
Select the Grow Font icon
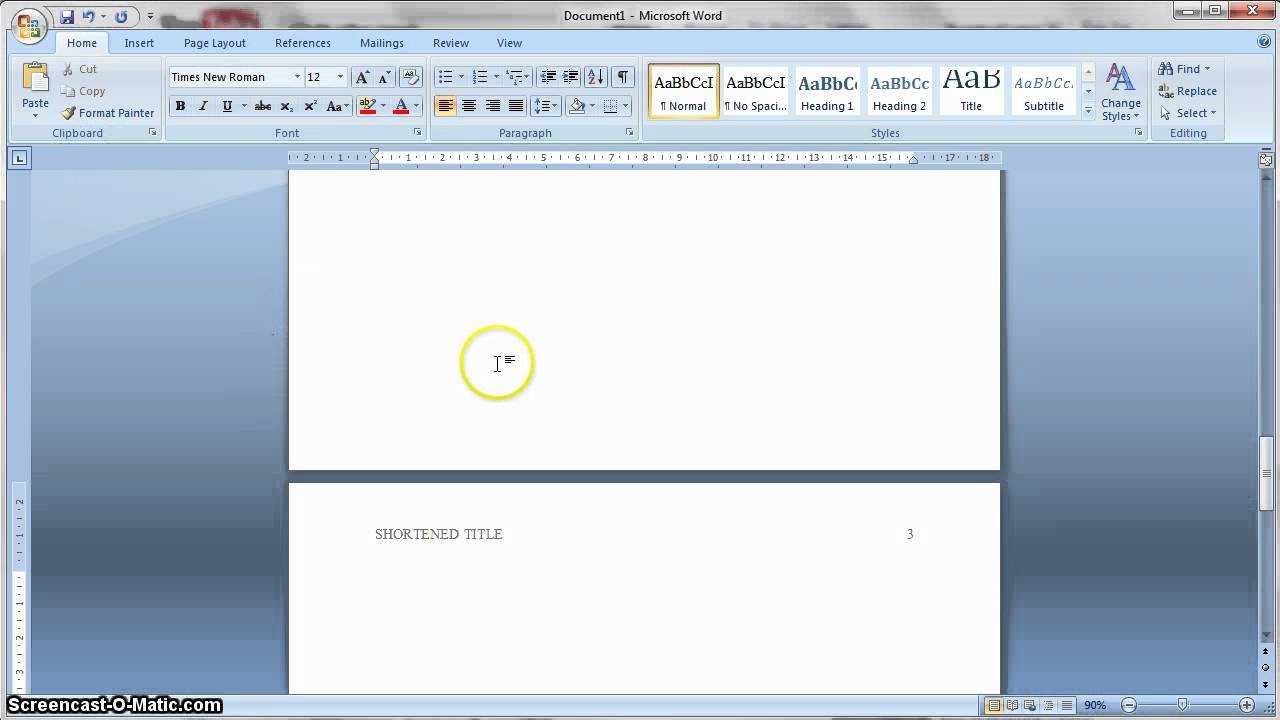point(362,76)
